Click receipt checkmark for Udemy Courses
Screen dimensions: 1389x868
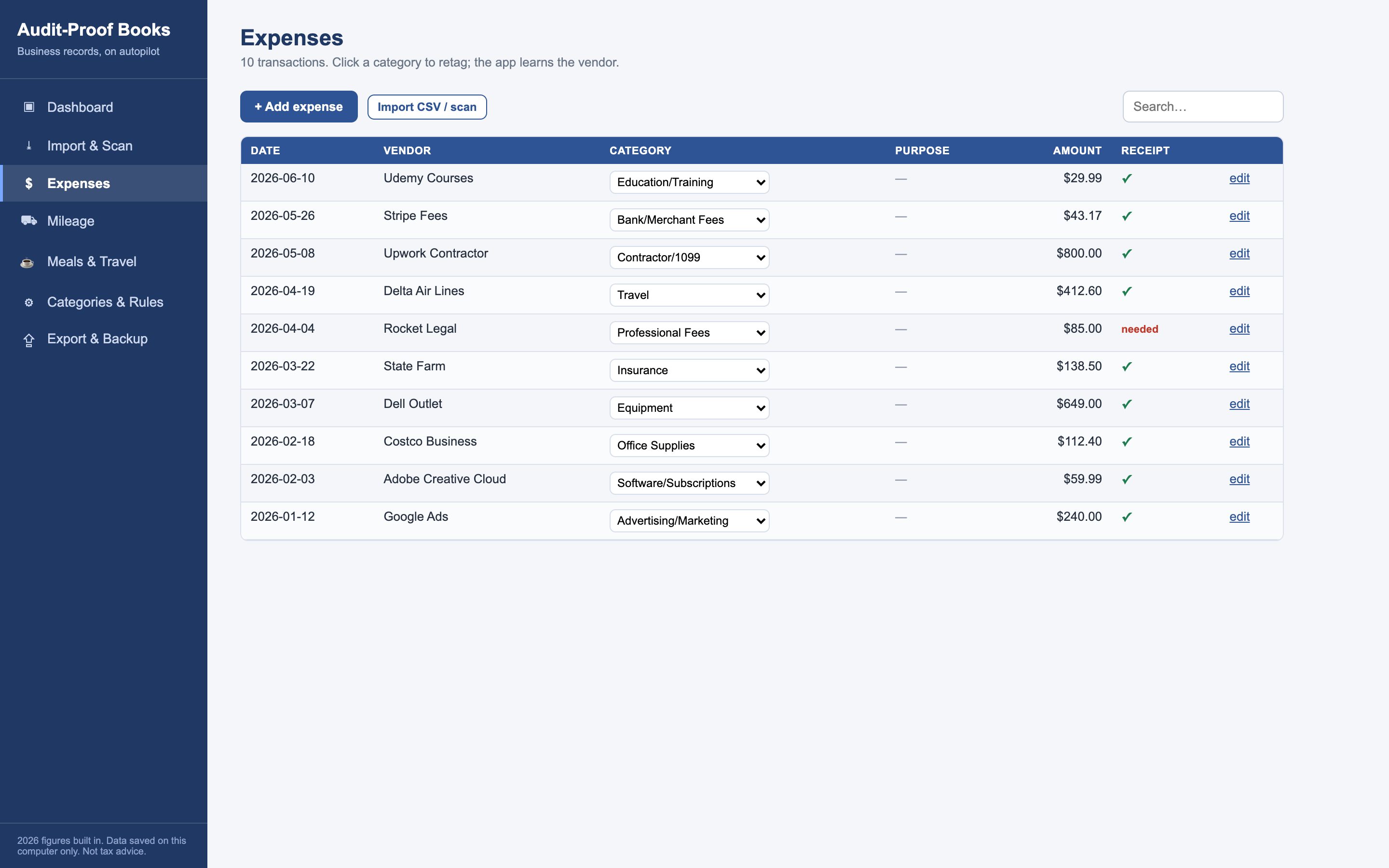tap(1127, 178)
